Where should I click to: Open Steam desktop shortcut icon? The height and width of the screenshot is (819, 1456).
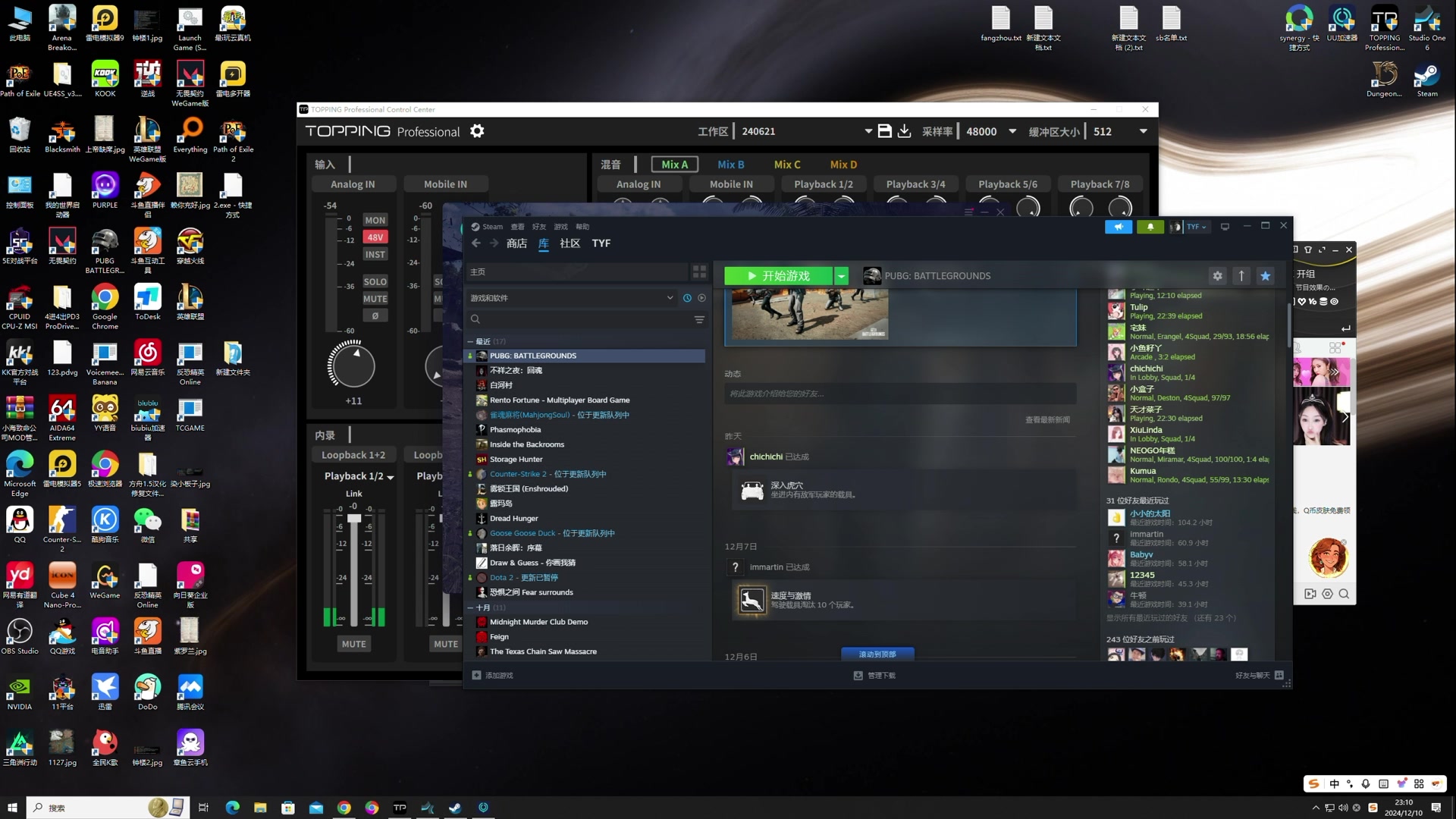[x=1426, y=80]
